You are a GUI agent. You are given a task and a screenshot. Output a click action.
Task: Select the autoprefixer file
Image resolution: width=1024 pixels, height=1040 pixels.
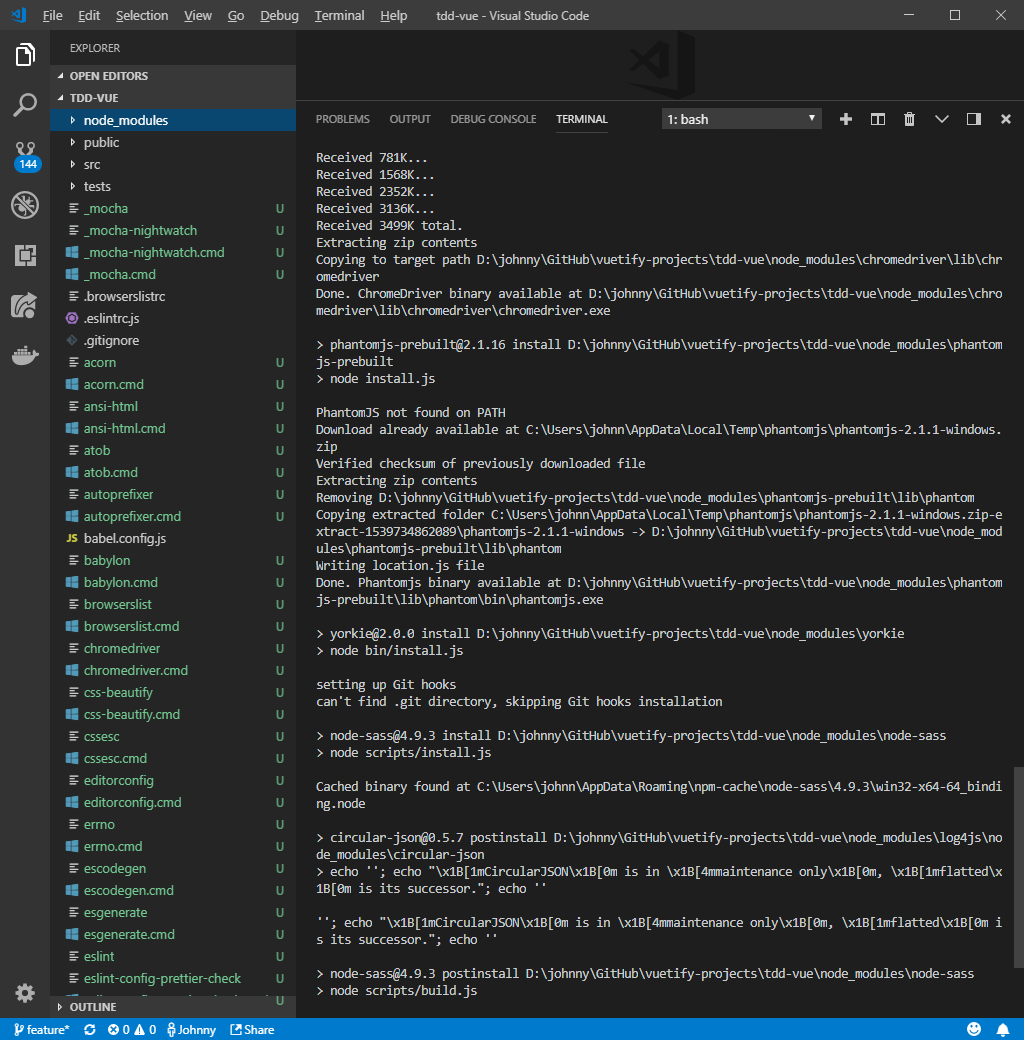[173, 494]
